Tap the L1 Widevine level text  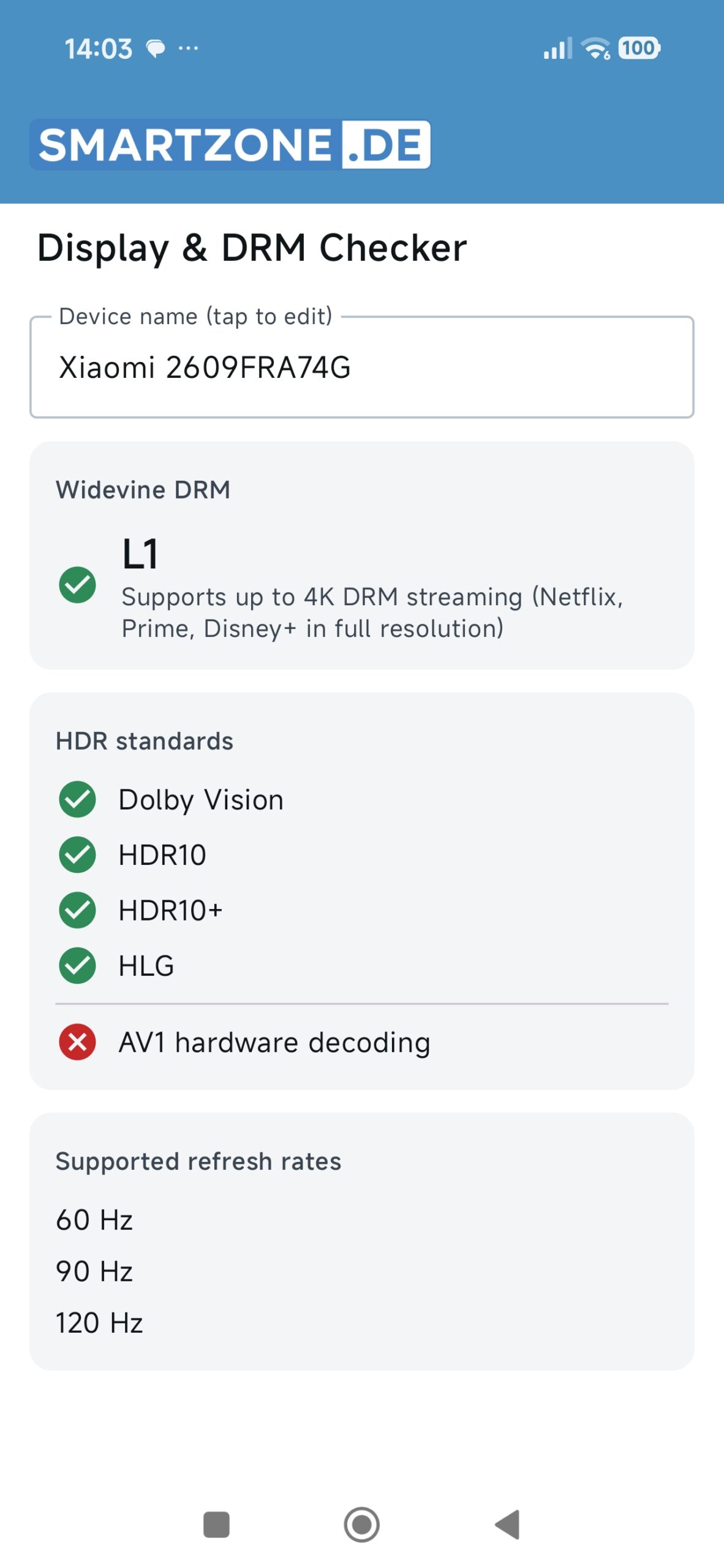coord(140,554)
